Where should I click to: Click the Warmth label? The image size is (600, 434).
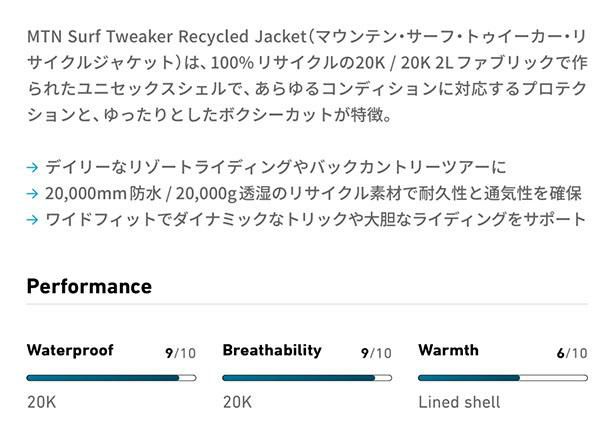tap(448, 351)
